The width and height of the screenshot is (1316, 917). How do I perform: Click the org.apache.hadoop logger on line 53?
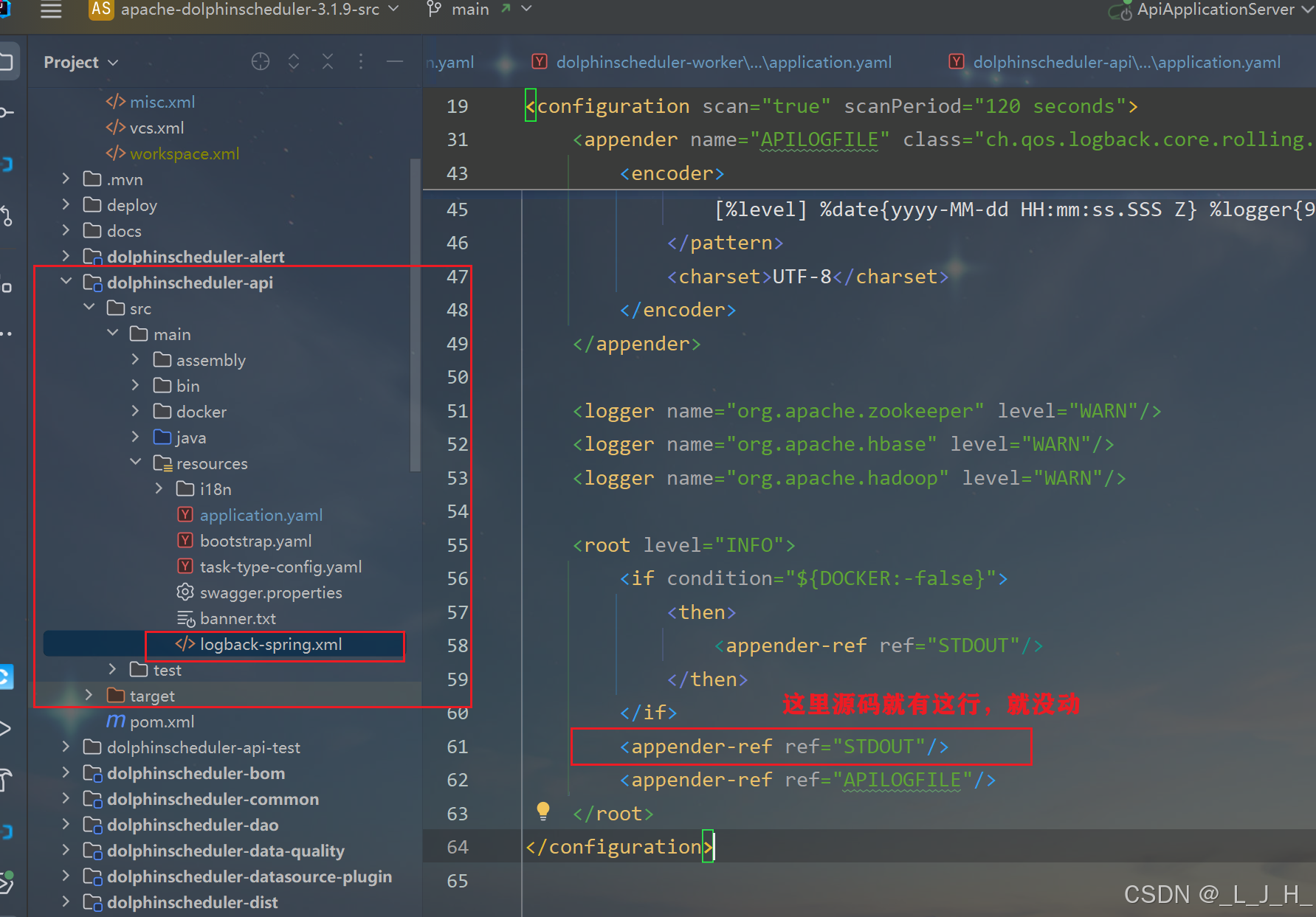tap(850, 478)
